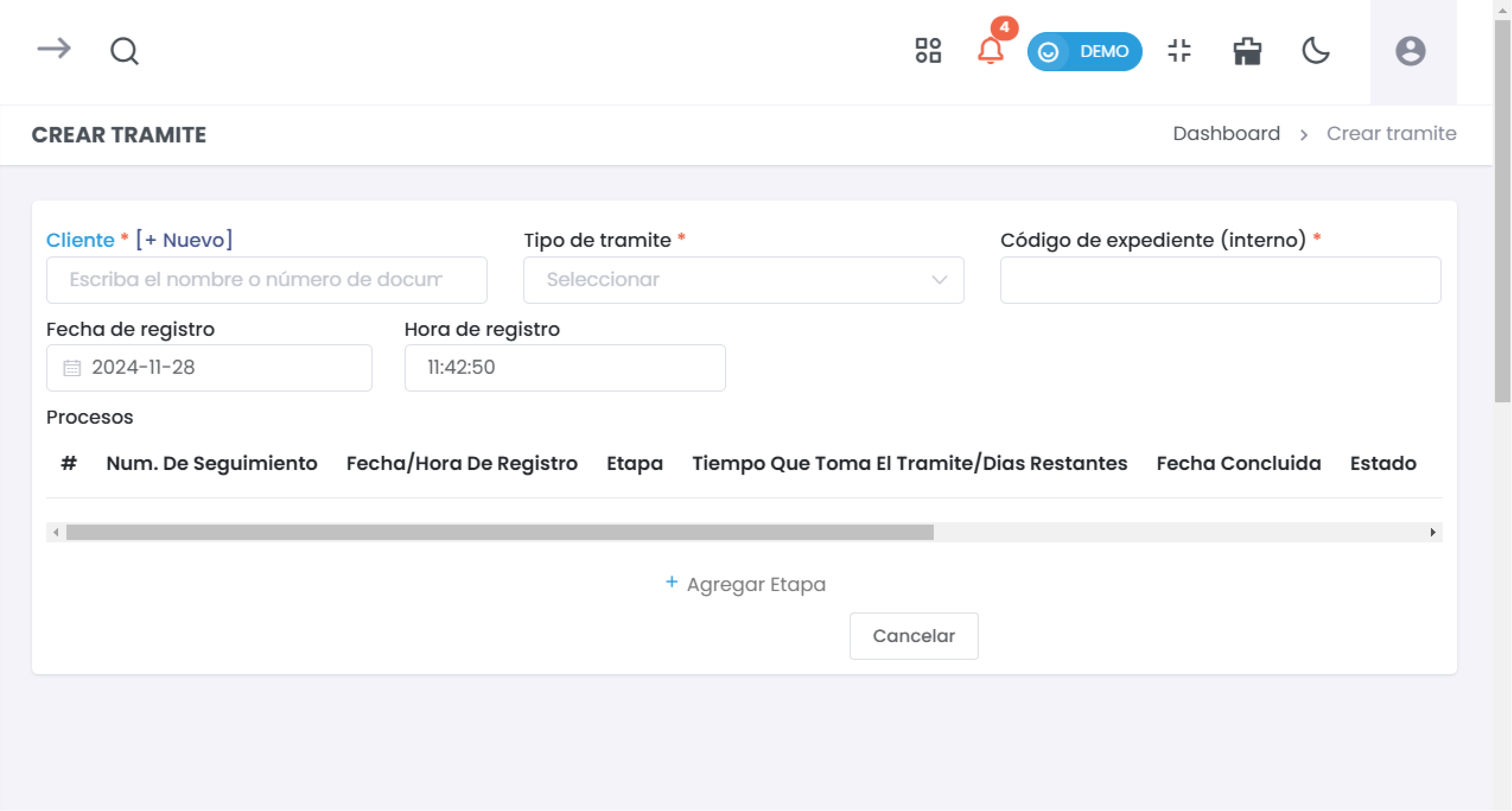The width and height of the screenshot is (1512, 811).
Task: Open the apps grid icon
Action: (928, 51)
